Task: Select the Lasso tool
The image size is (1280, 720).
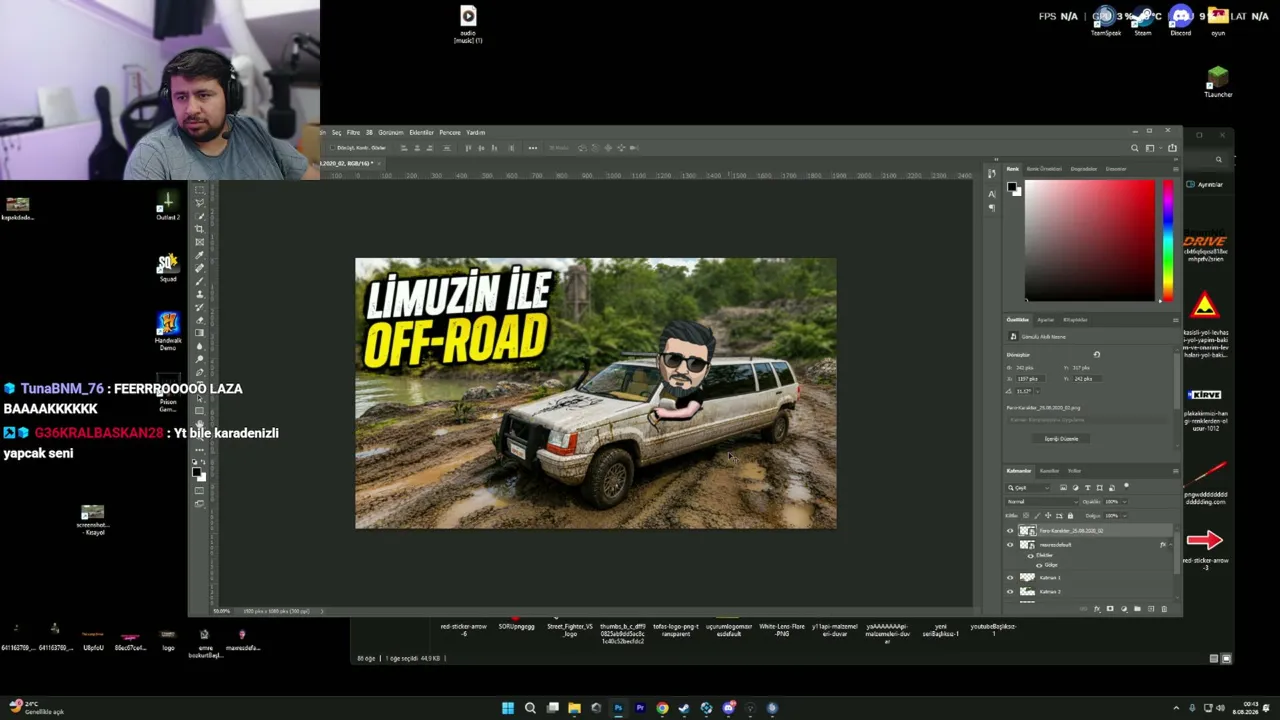Action: (x=200, y=203)
